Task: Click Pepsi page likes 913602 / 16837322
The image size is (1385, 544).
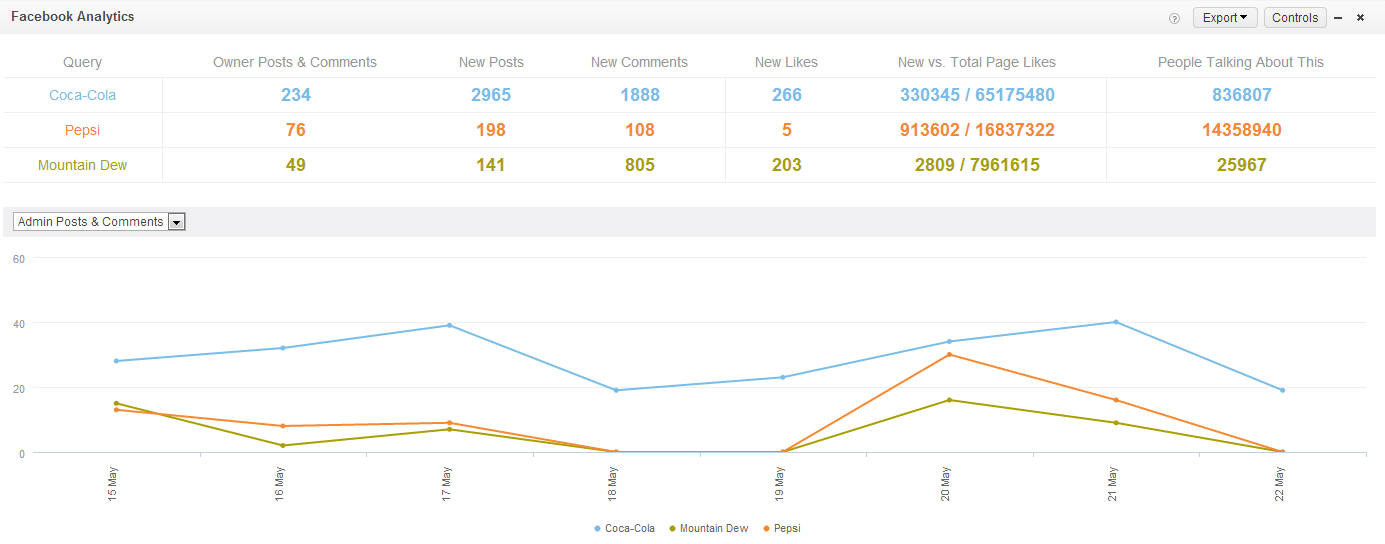Action: (x=977, y=130)
